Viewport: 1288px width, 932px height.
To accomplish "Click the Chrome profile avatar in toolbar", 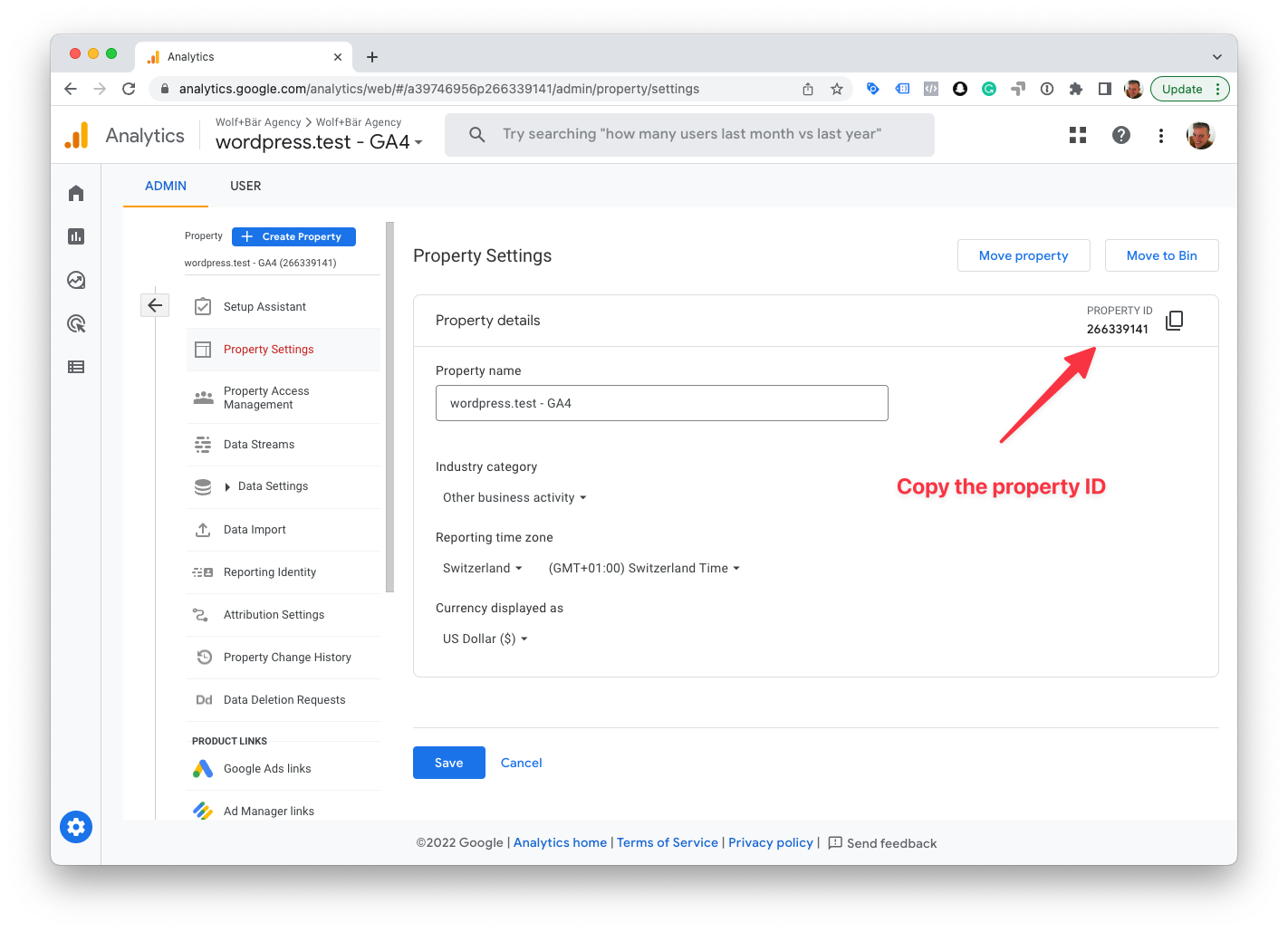I will pyautogui.click(x=1133, y=89).
